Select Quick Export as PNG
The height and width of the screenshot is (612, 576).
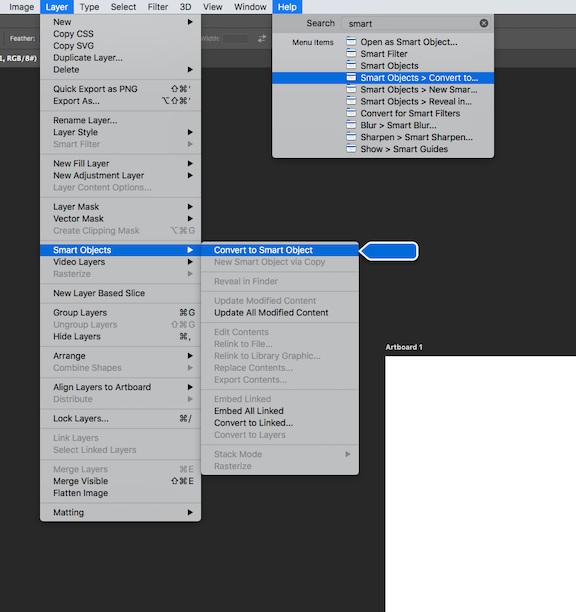click(121, 89)
